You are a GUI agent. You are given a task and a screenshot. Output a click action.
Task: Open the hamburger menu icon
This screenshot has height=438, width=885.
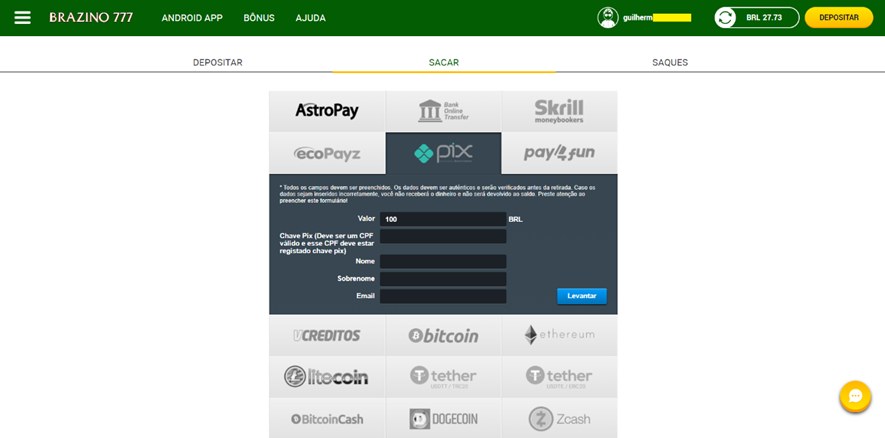[23, 17]
